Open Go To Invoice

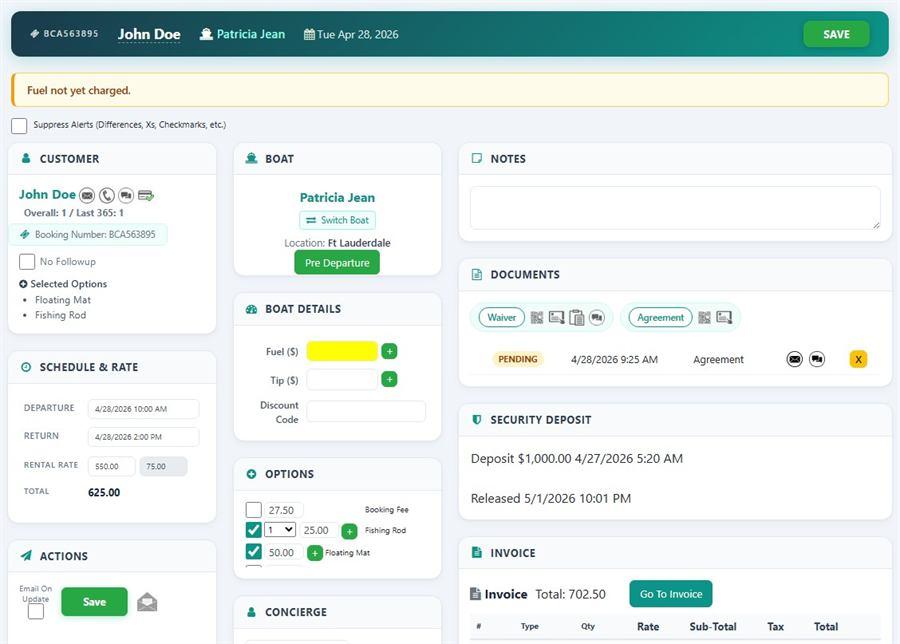pos(670,594)
